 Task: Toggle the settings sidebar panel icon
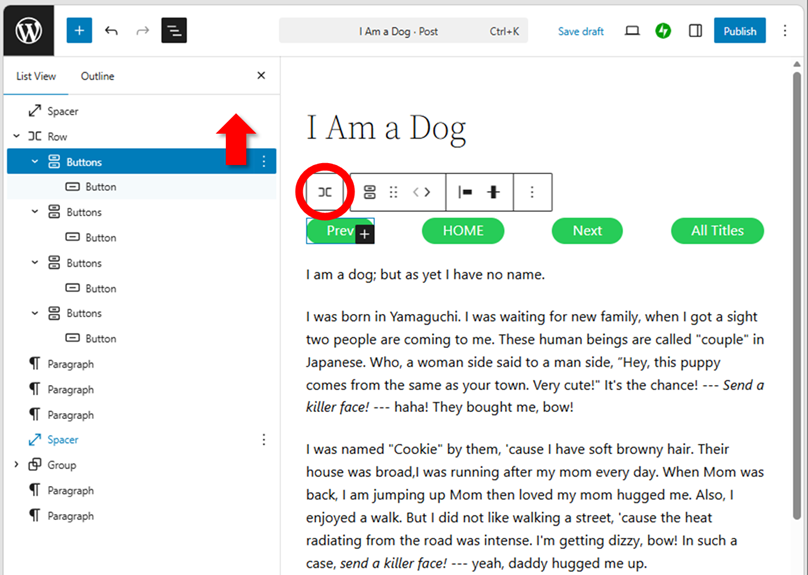pyautogui.click(x=695, y=31)
